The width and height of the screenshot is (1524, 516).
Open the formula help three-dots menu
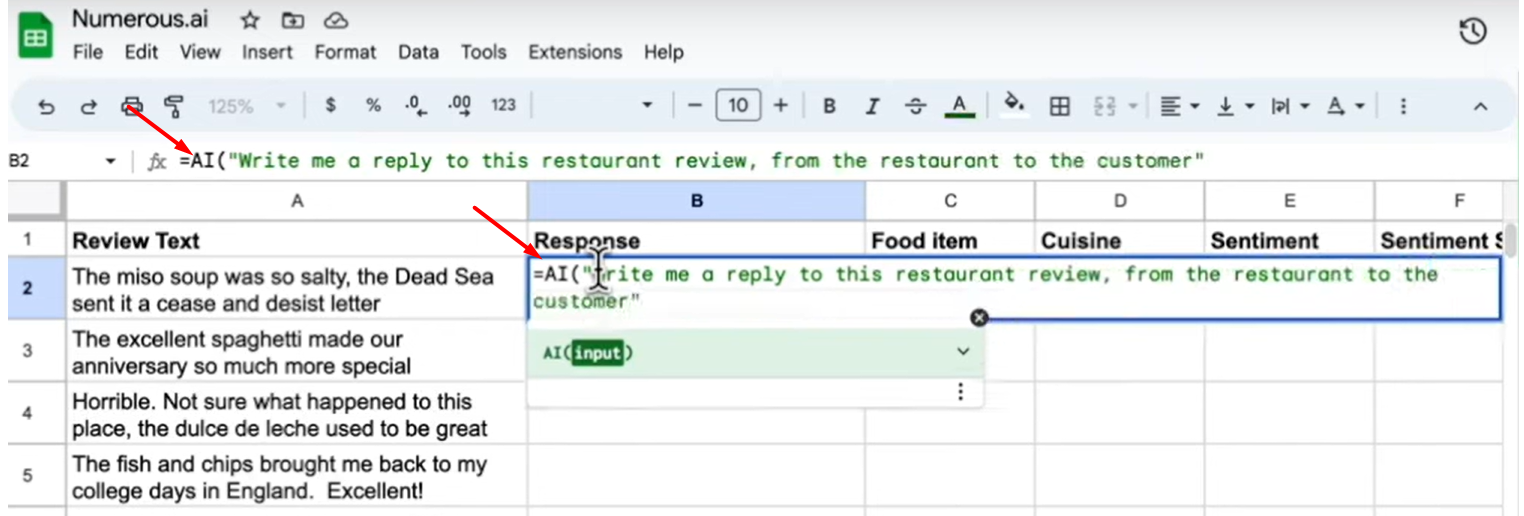961,392
